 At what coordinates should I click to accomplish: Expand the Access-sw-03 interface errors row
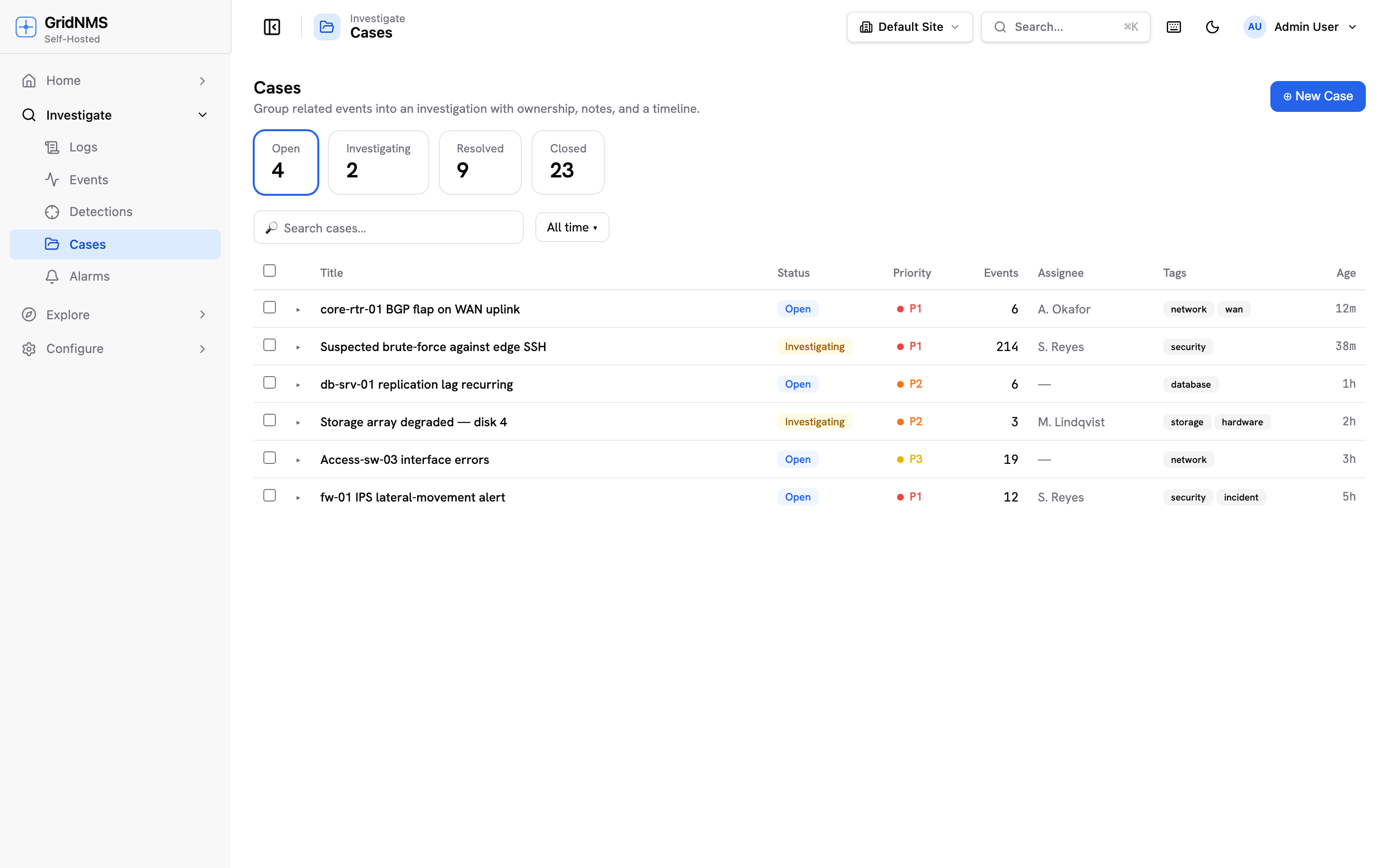point(298,460)
